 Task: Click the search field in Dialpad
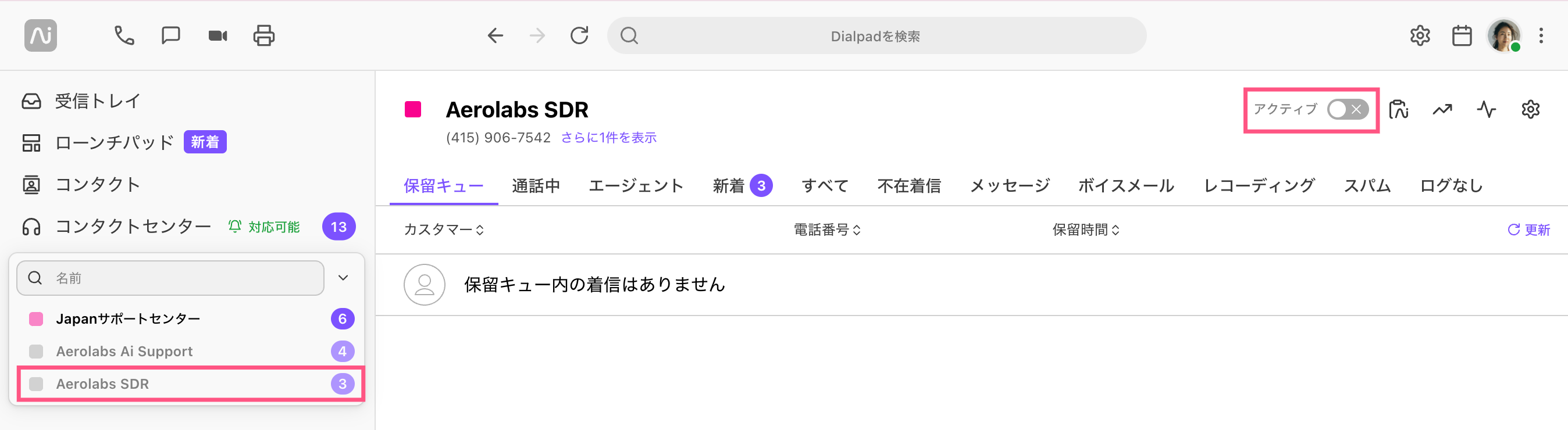[876, 36]
